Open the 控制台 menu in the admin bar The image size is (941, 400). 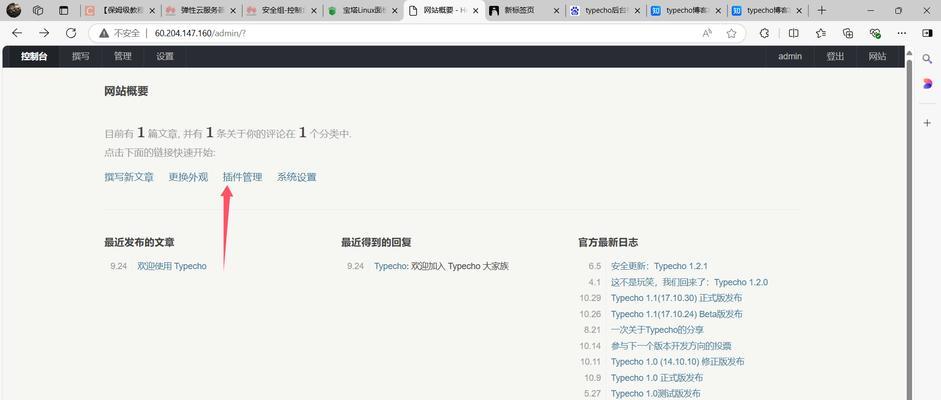pyautogui.click(x=34, y=56)
